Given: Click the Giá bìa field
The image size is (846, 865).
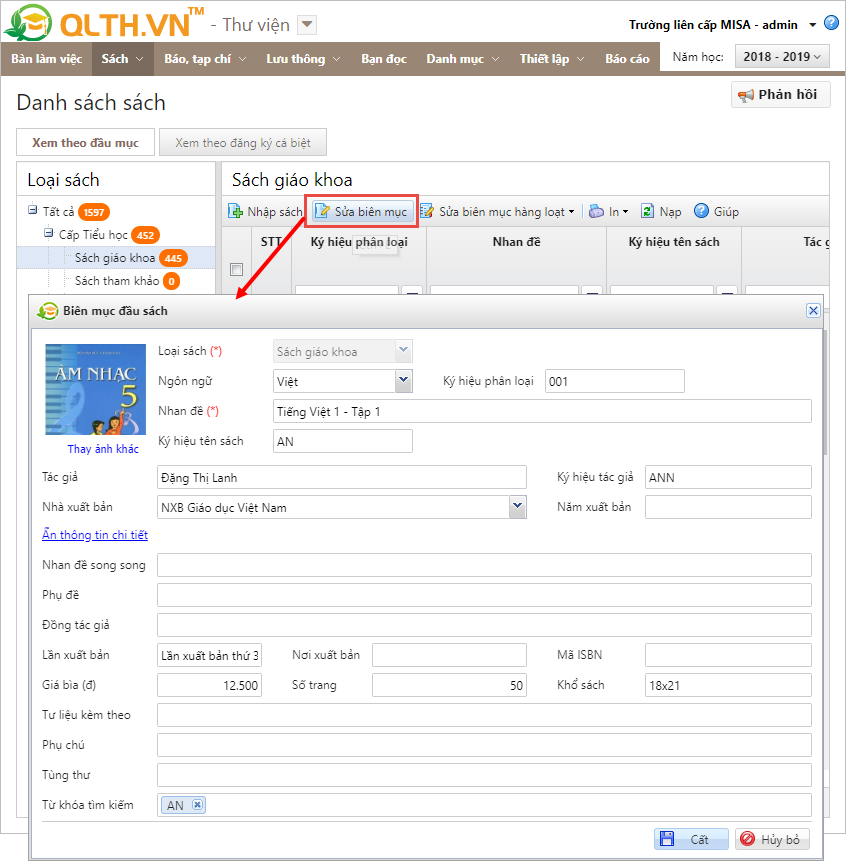Looking at the screenshot, I should click(x=210, y=685).
